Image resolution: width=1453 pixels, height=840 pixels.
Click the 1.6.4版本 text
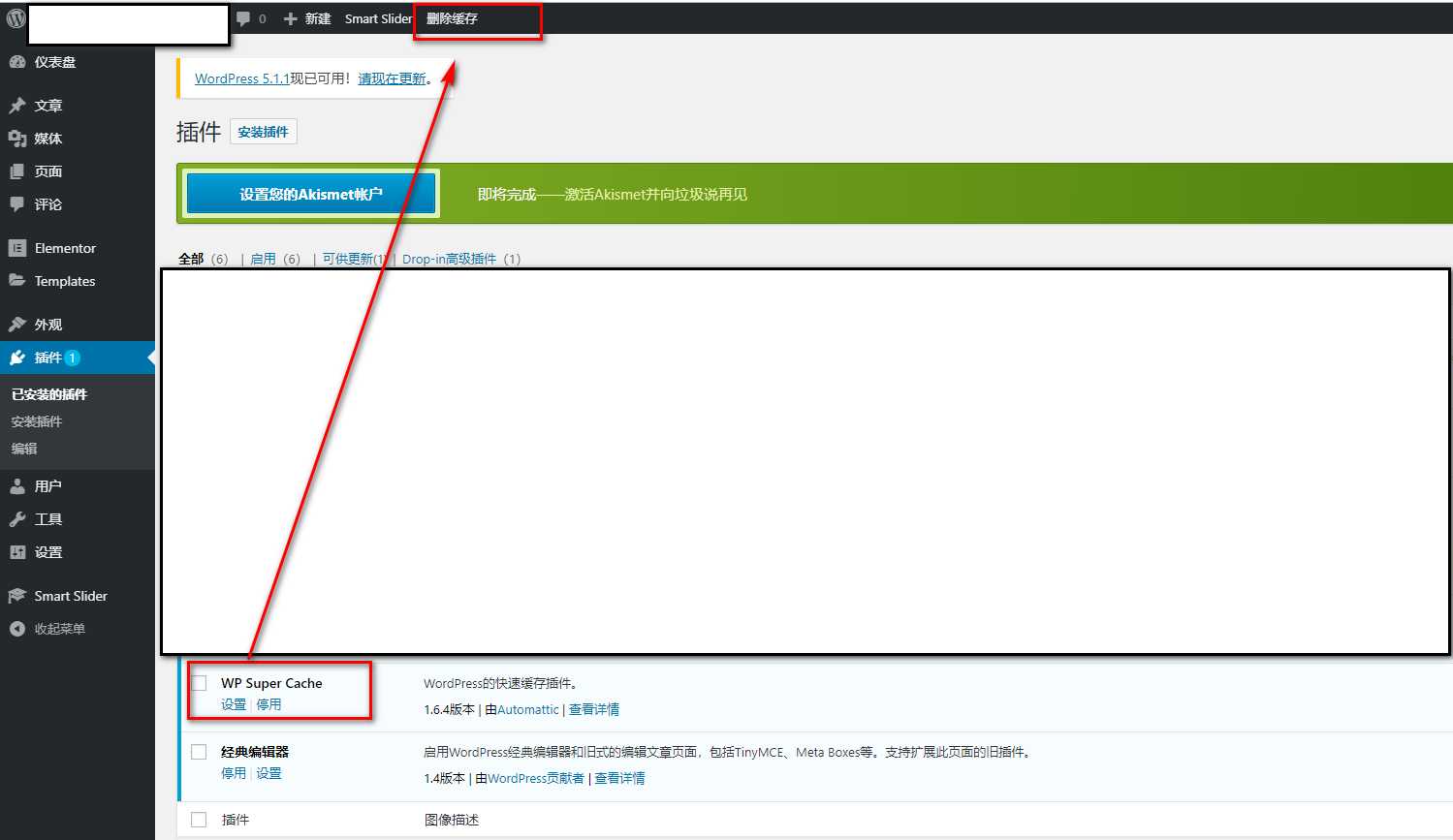point(449,709)
